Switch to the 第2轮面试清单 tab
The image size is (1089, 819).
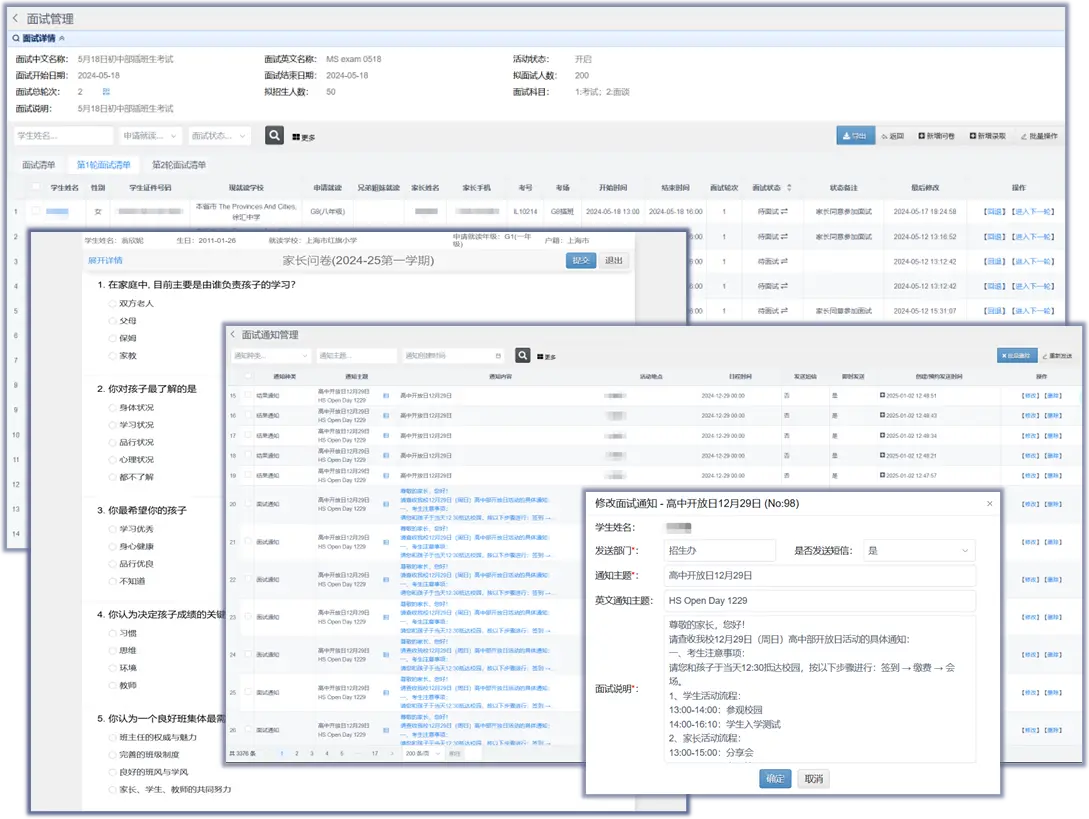point(178,164)
